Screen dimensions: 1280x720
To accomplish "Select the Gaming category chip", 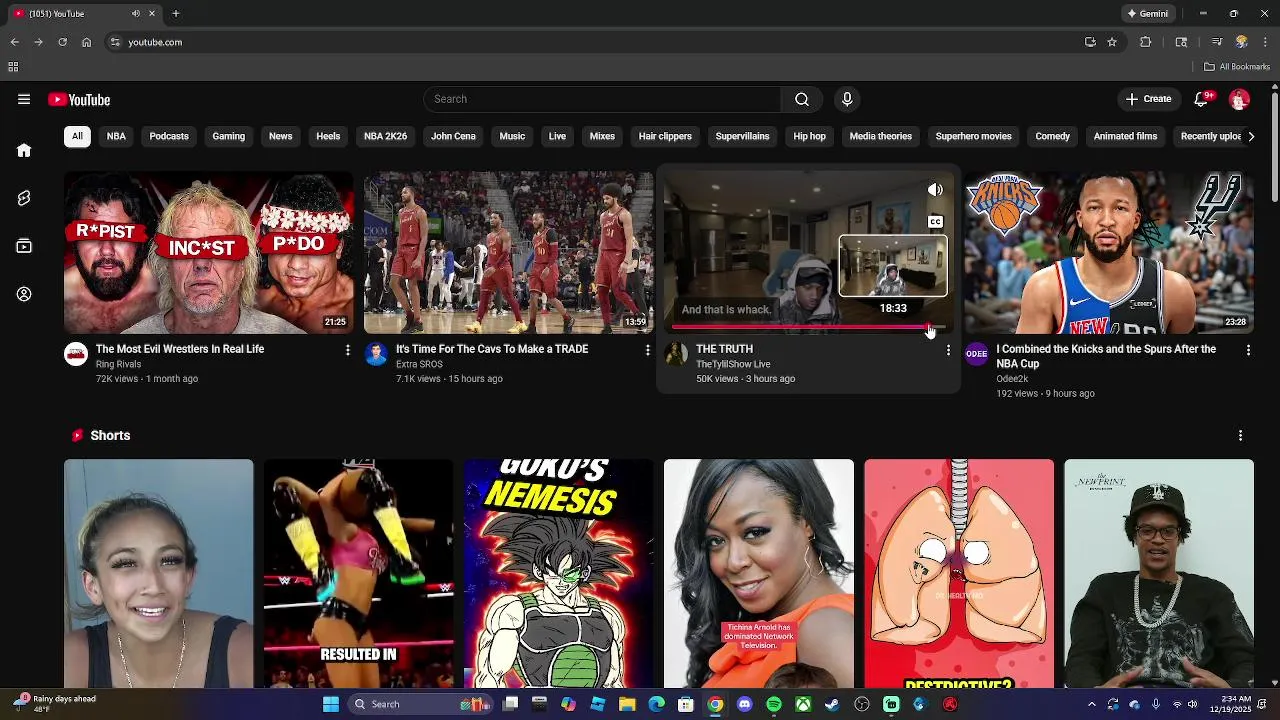I will point(228,136).
